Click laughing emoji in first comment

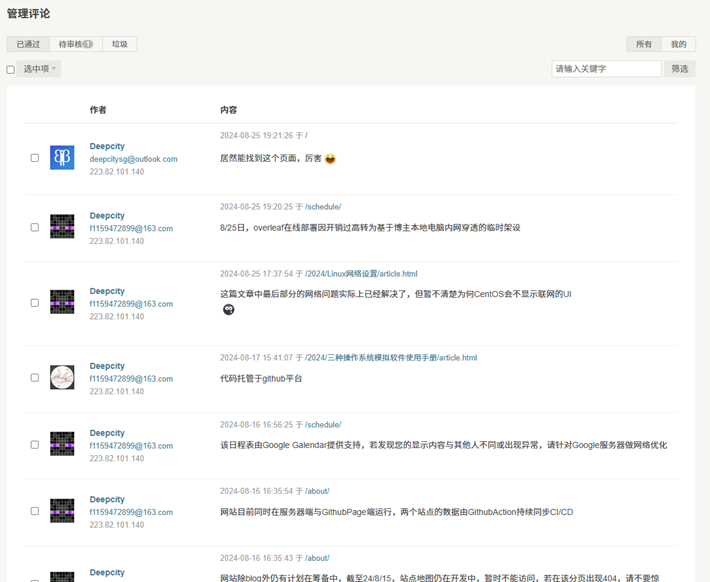(x=331, y=159)
